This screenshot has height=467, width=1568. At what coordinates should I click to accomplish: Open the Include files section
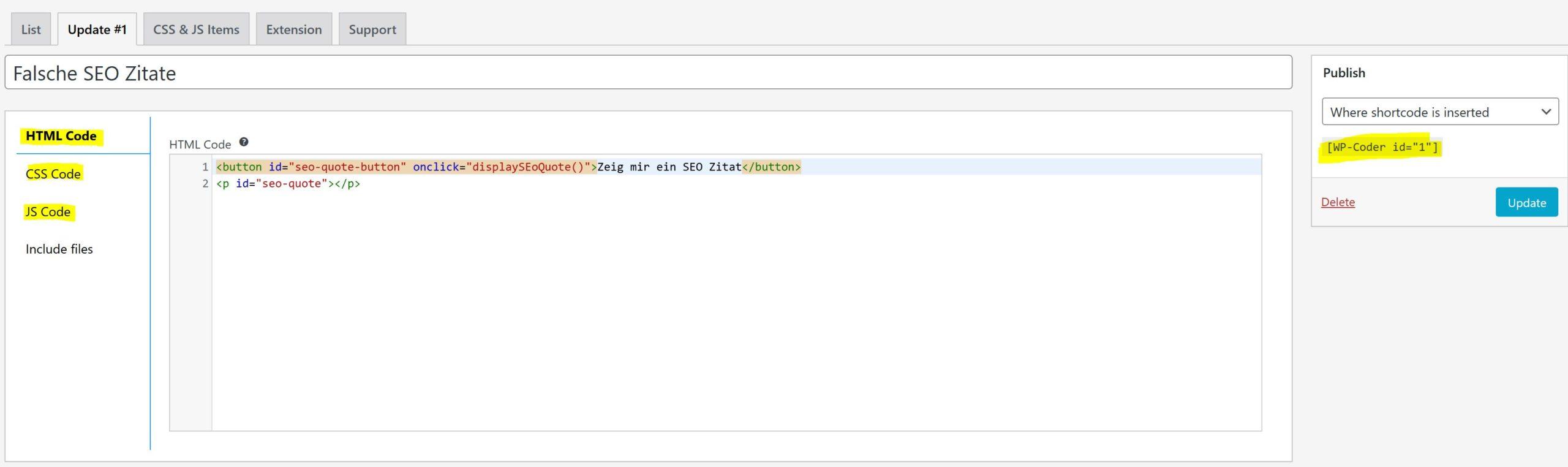point(59,249)
